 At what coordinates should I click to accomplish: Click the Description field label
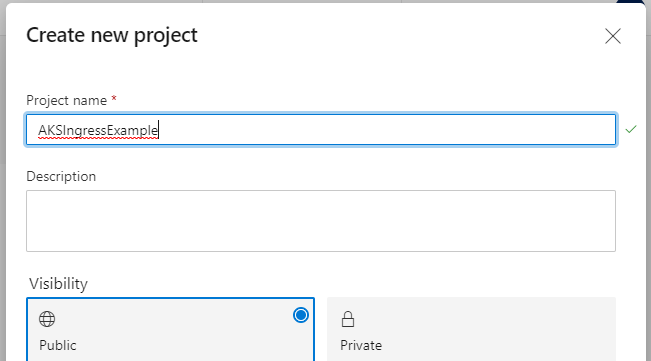pos(61,176)
